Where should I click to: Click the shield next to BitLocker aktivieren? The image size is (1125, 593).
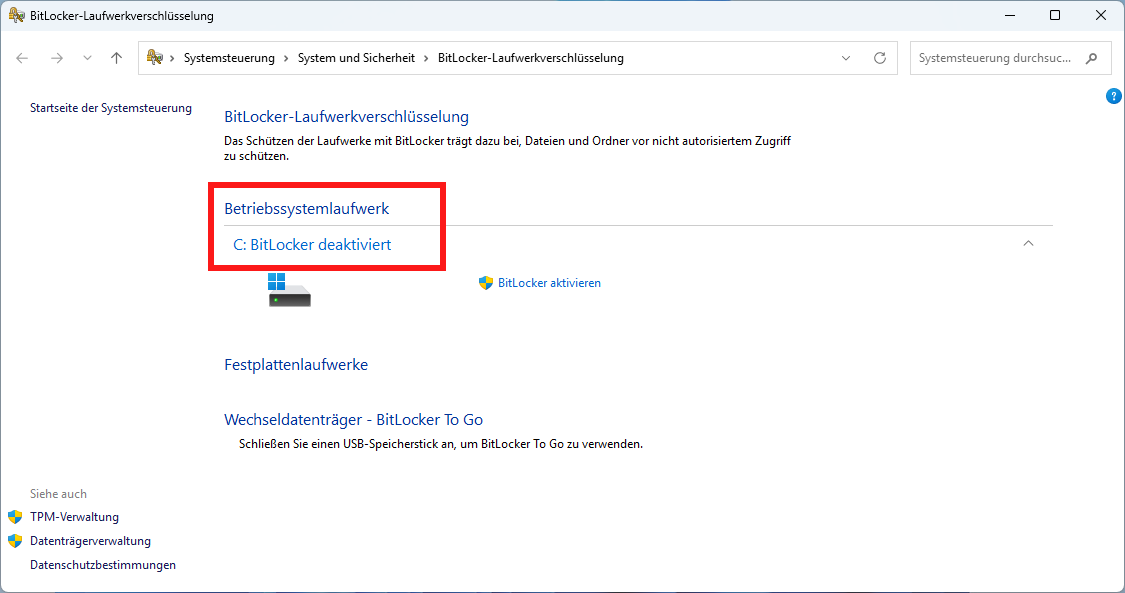click(x=486, y=283)
